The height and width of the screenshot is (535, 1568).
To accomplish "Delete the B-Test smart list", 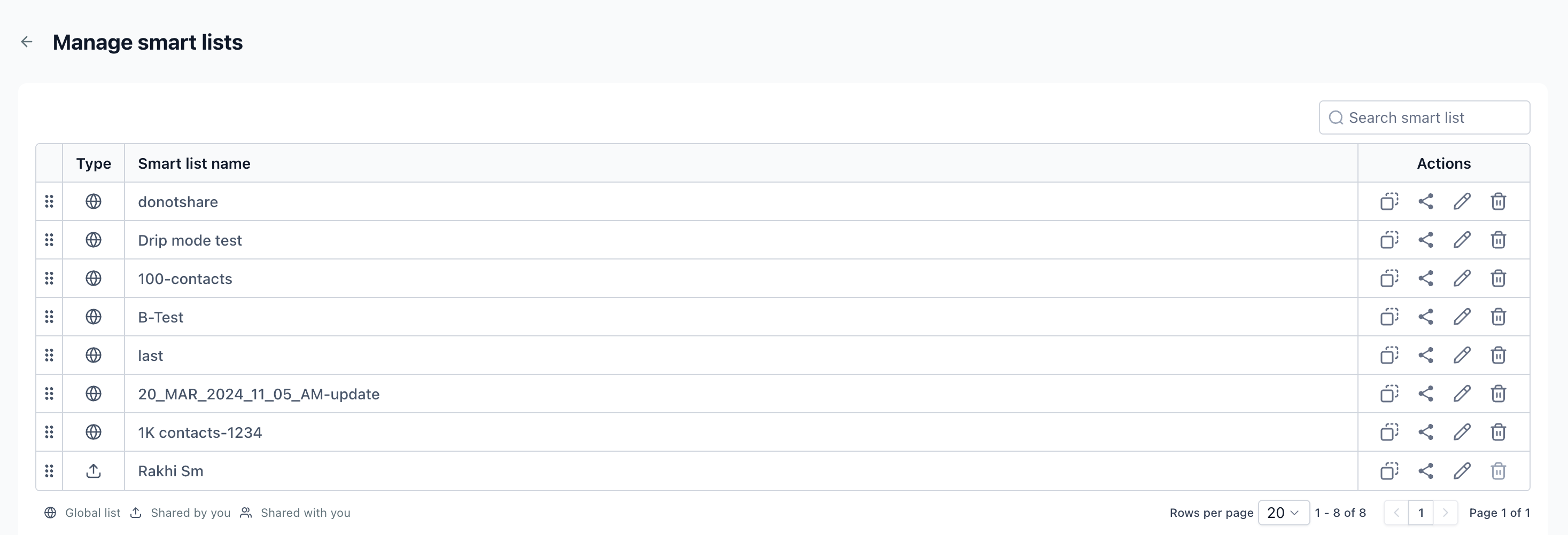I will [1498, 317].
